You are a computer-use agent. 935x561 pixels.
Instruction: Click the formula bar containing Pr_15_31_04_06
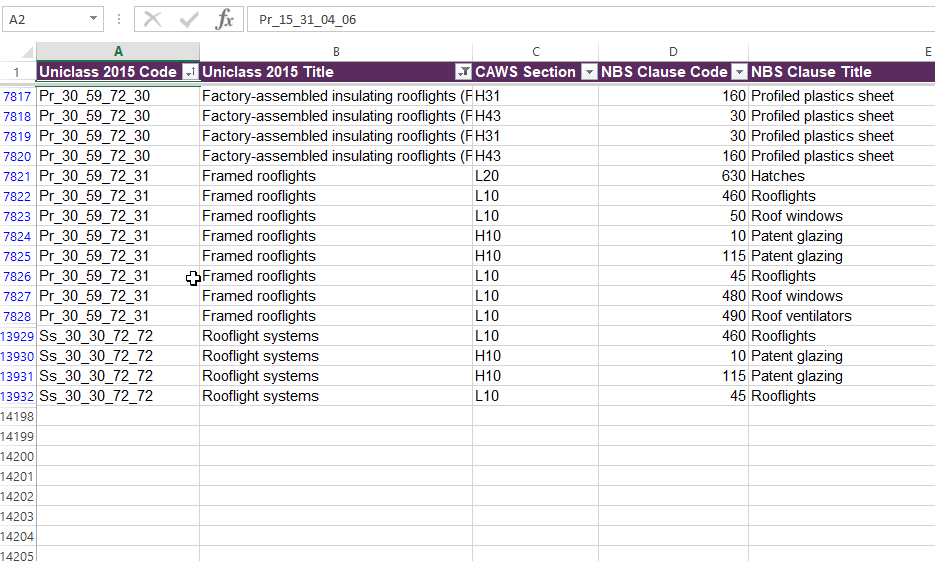590,20
